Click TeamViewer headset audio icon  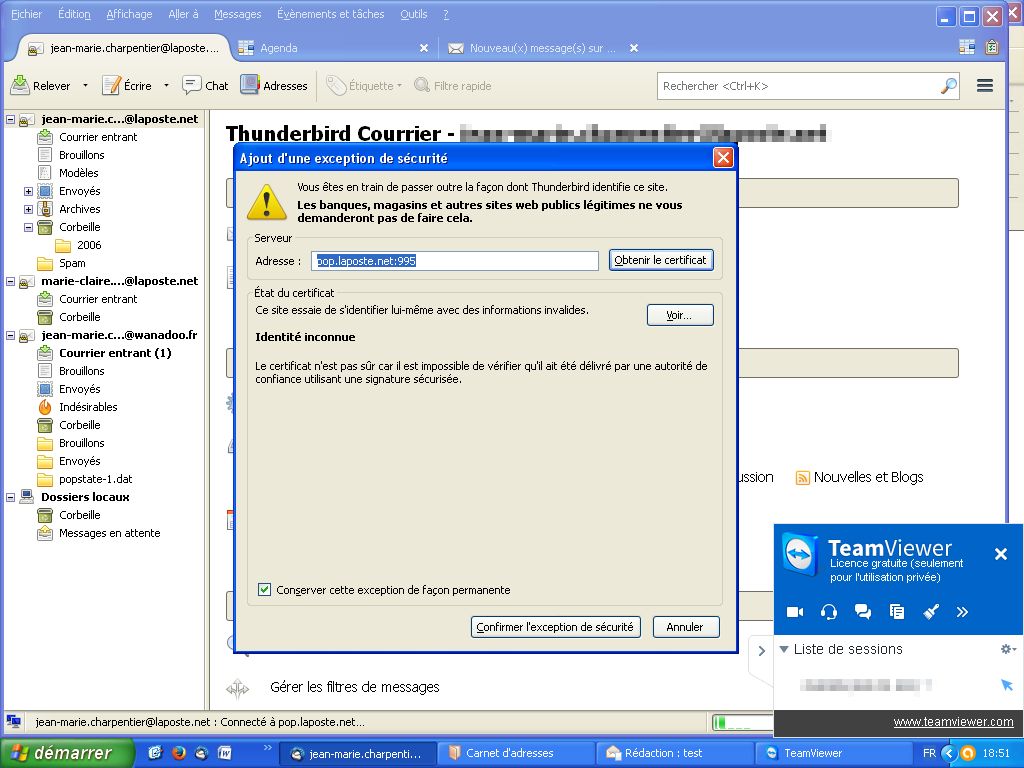tap(829, 612)
